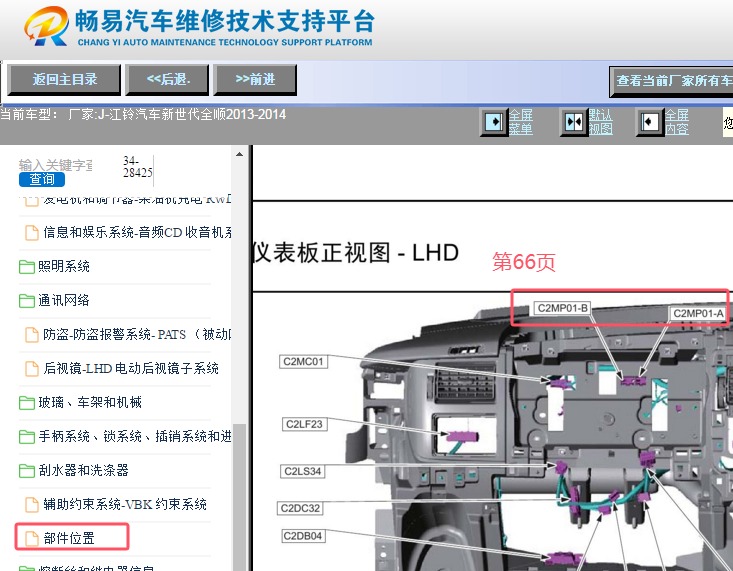Open the 全屏菜单 text link
Image resolution: width=733 pixels, height=571 pixels.
(x=521, y=122)
